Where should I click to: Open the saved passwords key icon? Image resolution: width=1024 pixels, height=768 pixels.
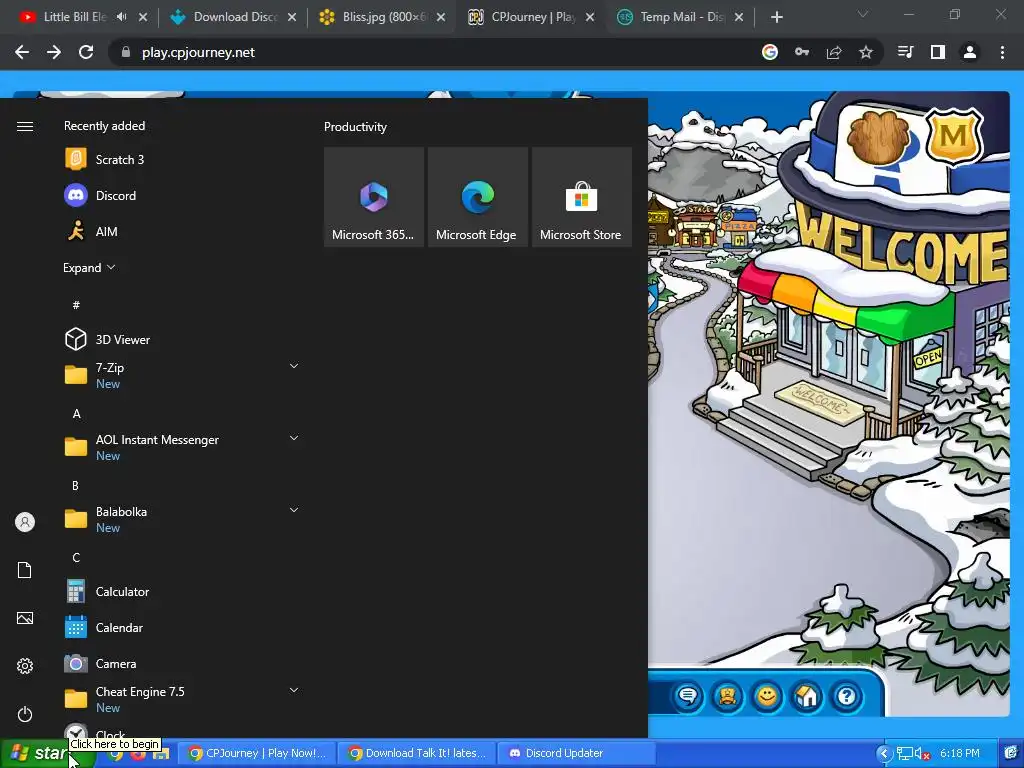click(802, 52)
